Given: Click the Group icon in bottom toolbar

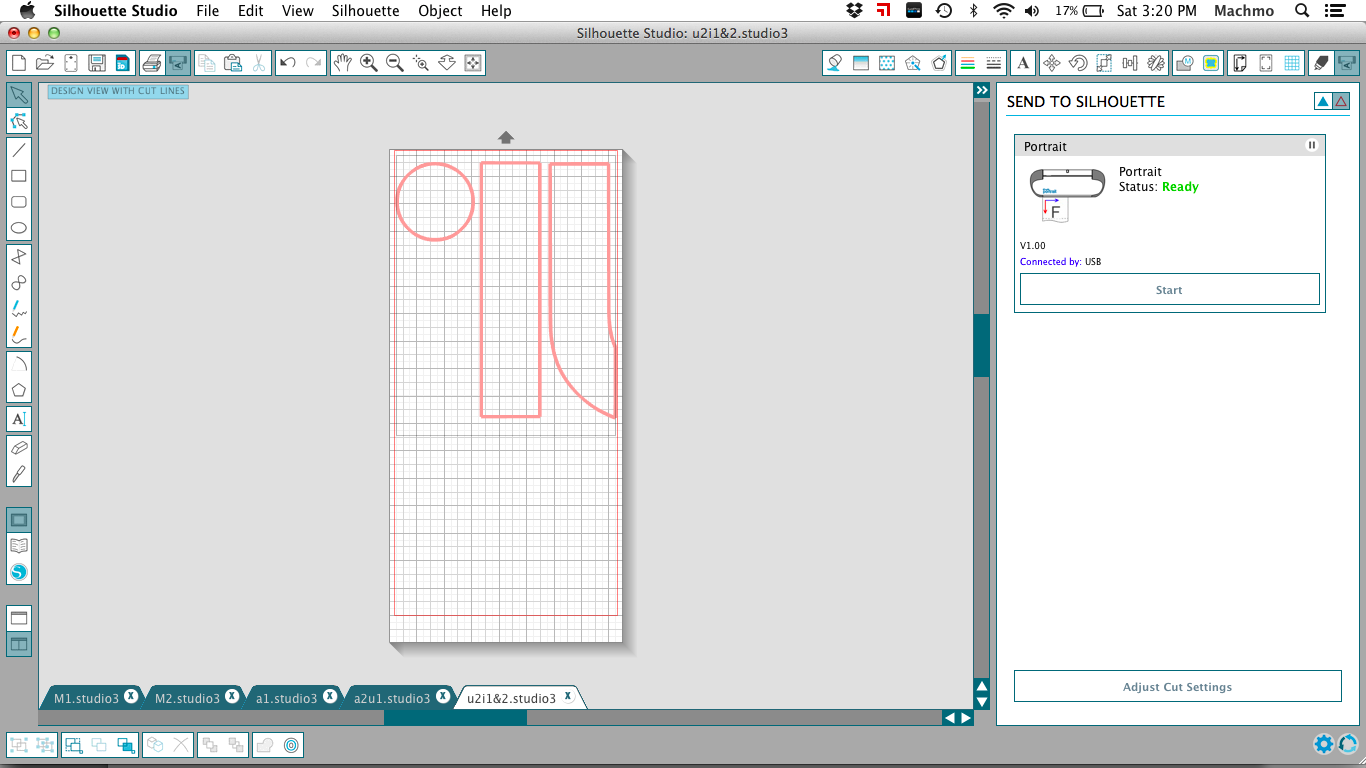Looking at the screenshot, I should [19, 745].
